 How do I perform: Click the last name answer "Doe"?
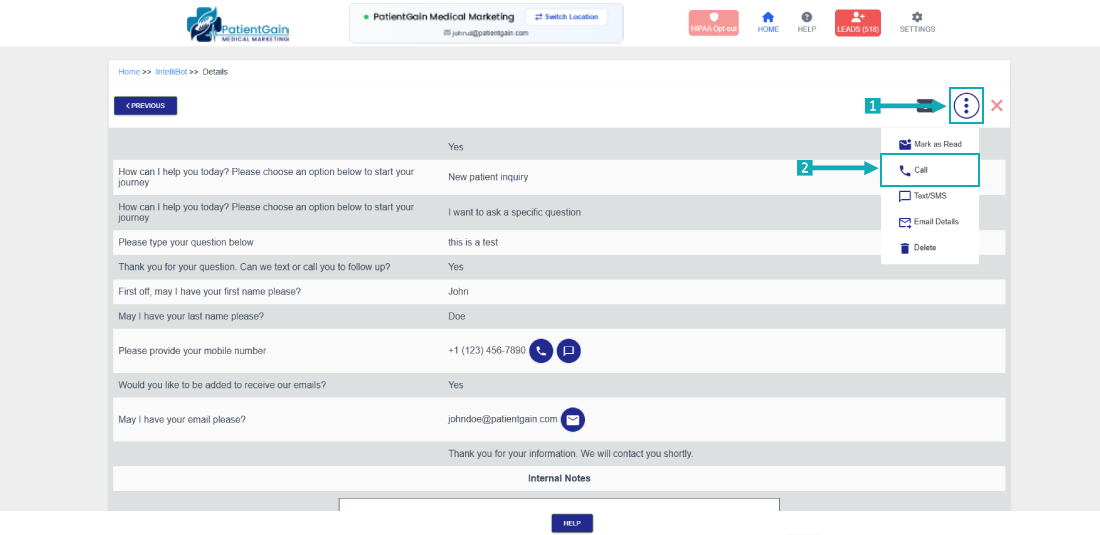point(457,316)
